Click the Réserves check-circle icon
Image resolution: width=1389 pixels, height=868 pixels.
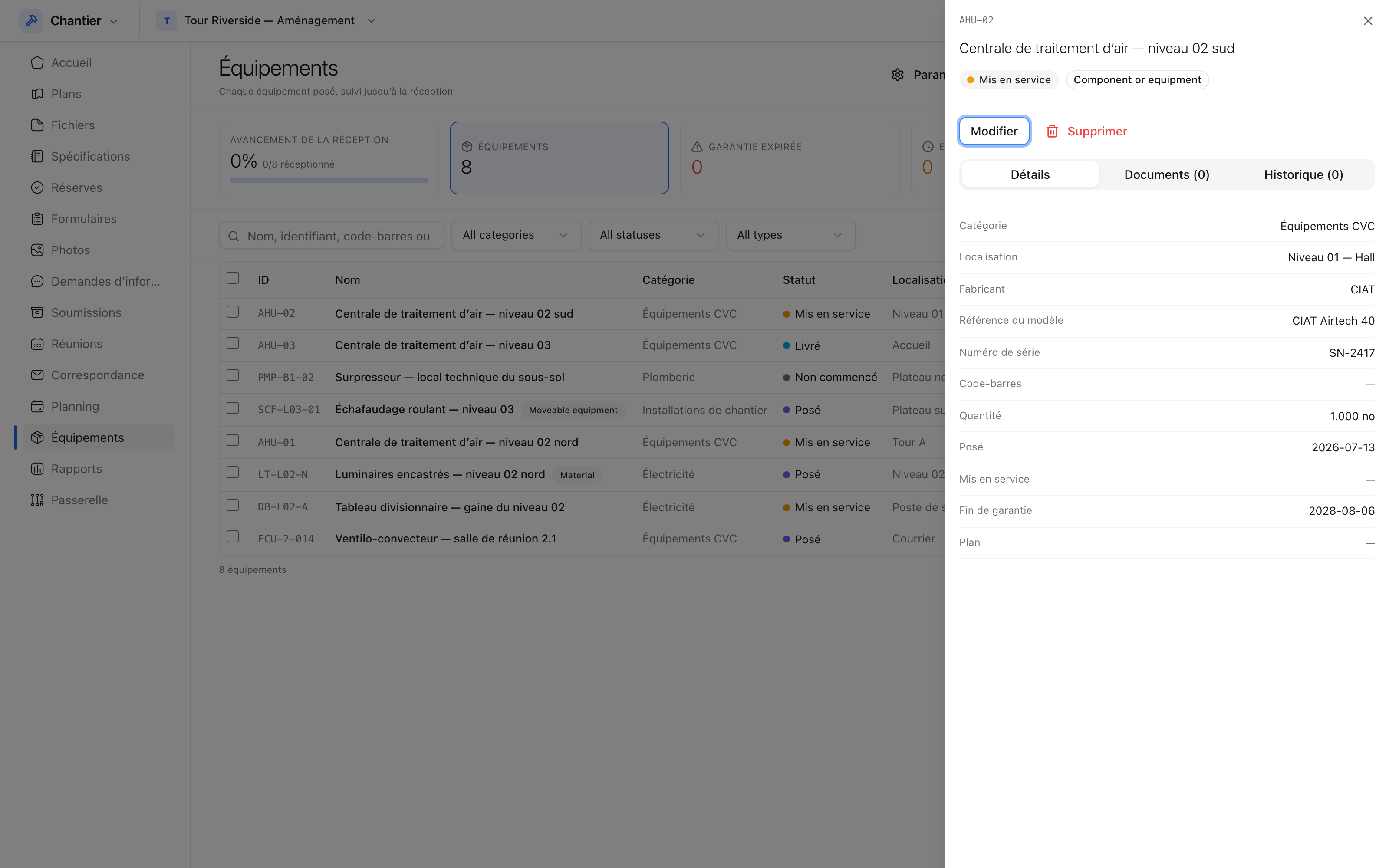coord(37,188)
